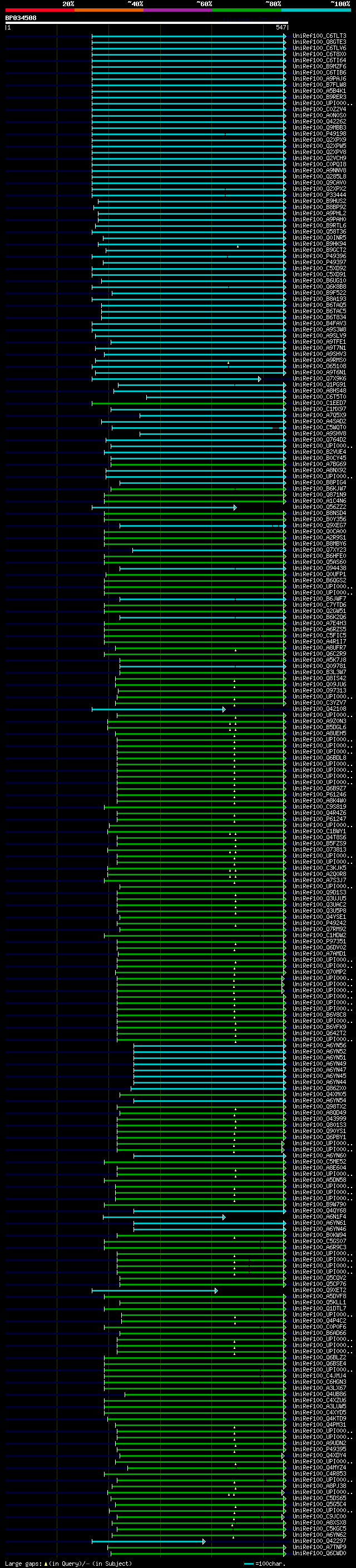The height and width of the screenshot is (1568, 356).
Task: Click the UniRef100_Q1PG91 hit label
Action: (x=319, y=385)
